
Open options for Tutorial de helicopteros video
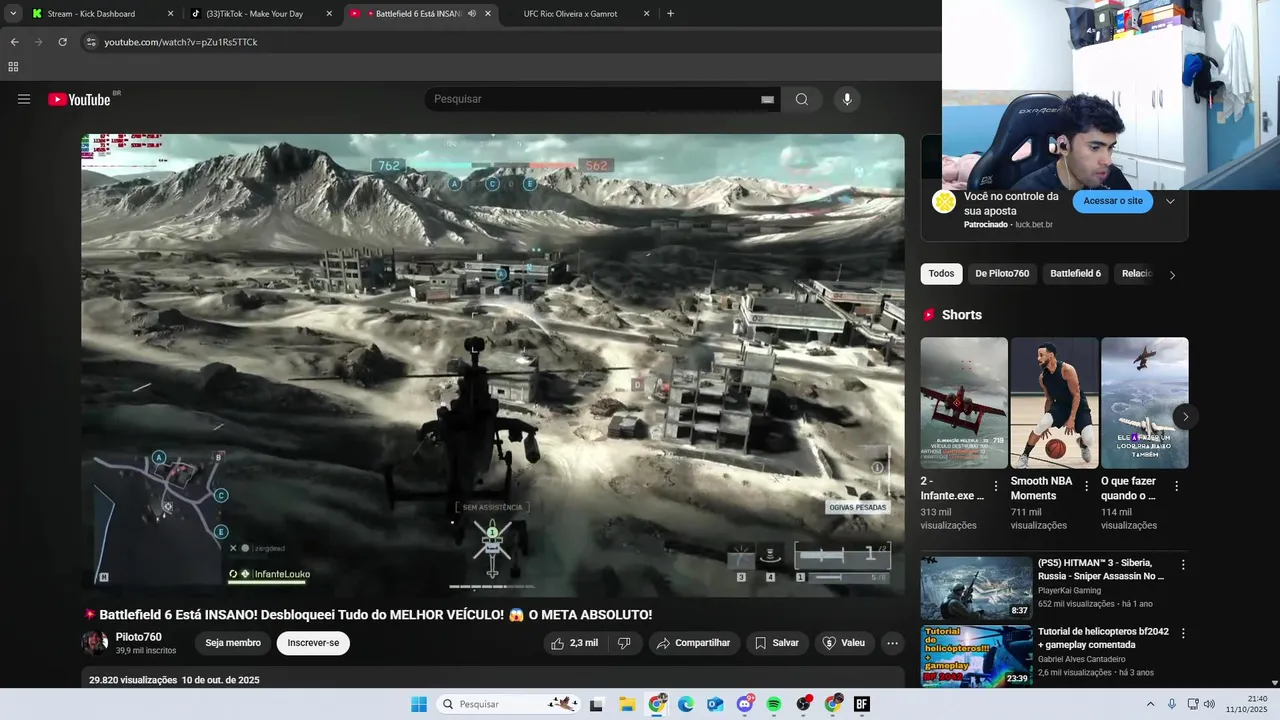click(x=1183, y=634)
